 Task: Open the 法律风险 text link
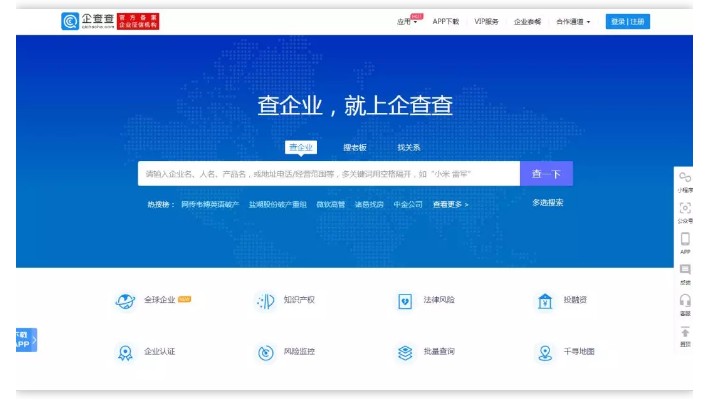click(x=439, y=300)
